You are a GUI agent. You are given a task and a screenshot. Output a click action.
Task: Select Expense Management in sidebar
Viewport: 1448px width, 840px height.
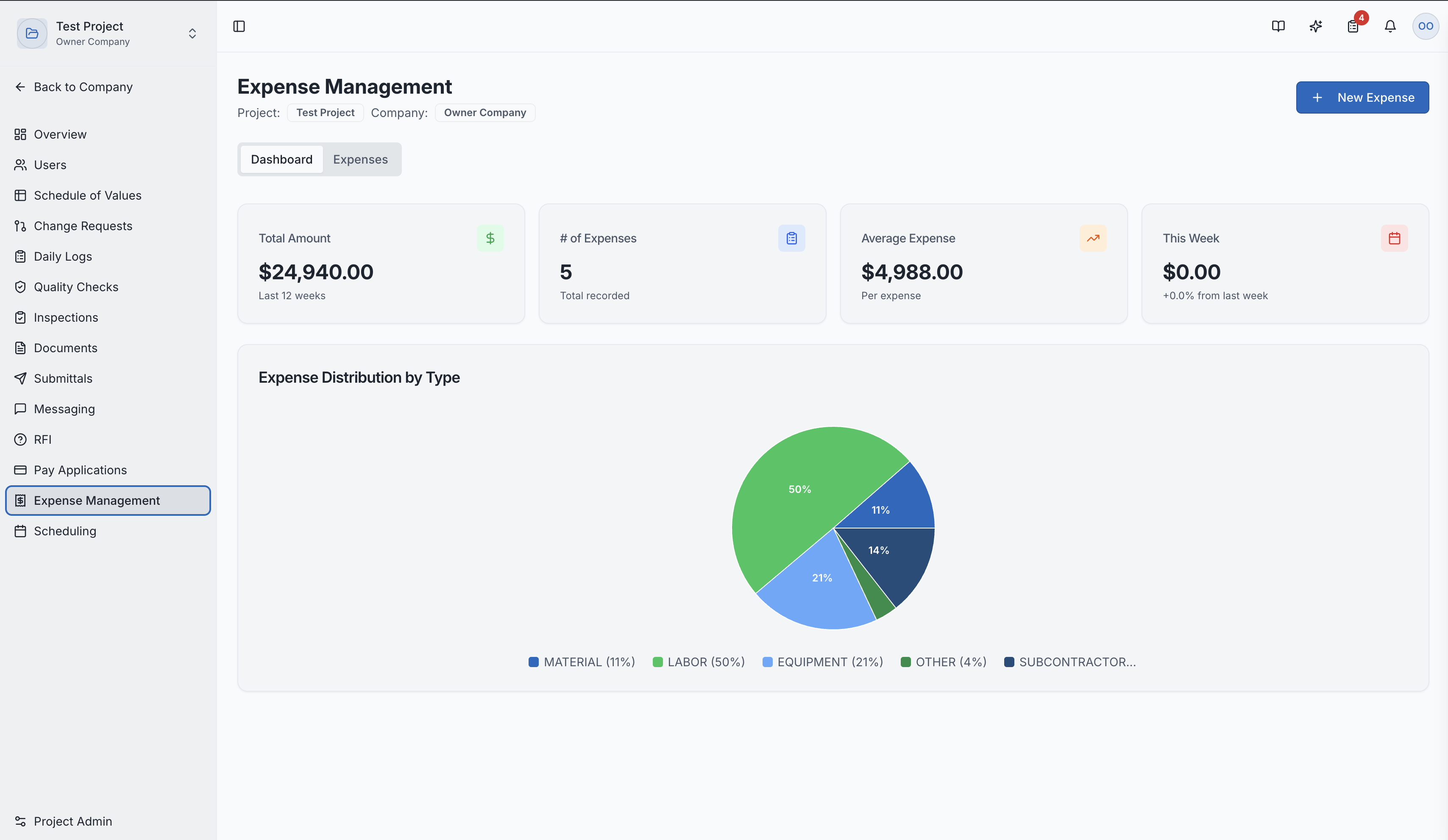[x=108, y=501]
